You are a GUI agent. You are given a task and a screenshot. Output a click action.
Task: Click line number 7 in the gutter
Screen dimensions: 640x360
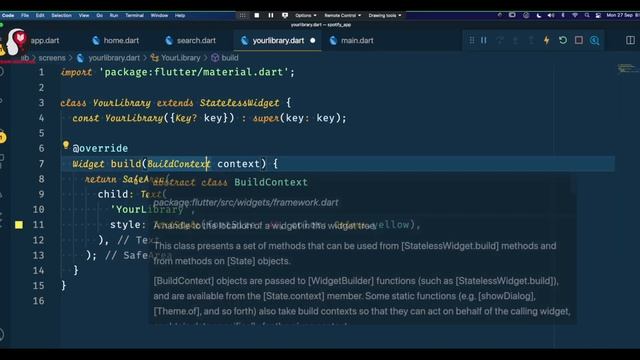(x=41, y=164)
